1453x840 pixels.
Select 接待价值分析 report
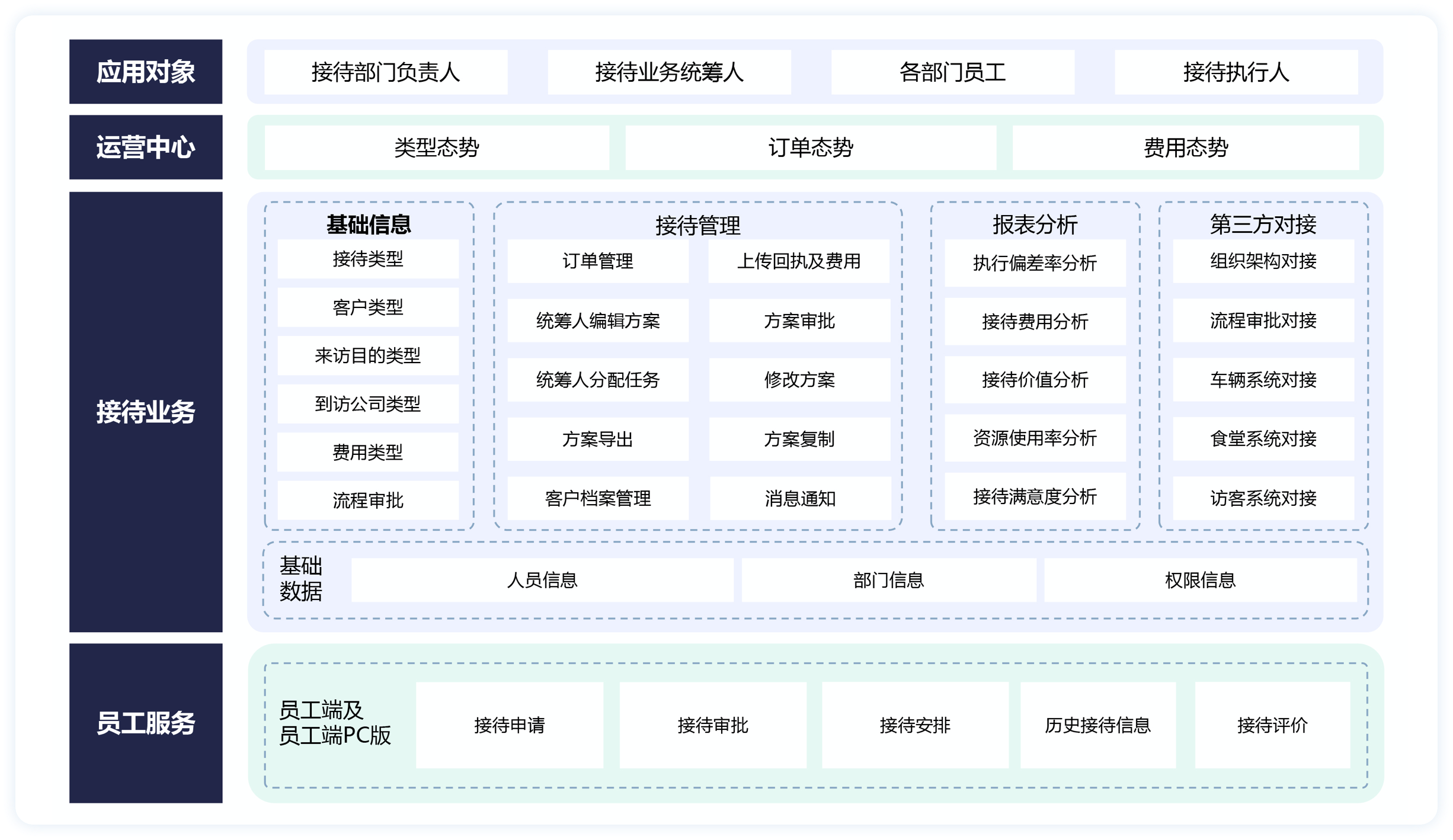[1035, 380]
